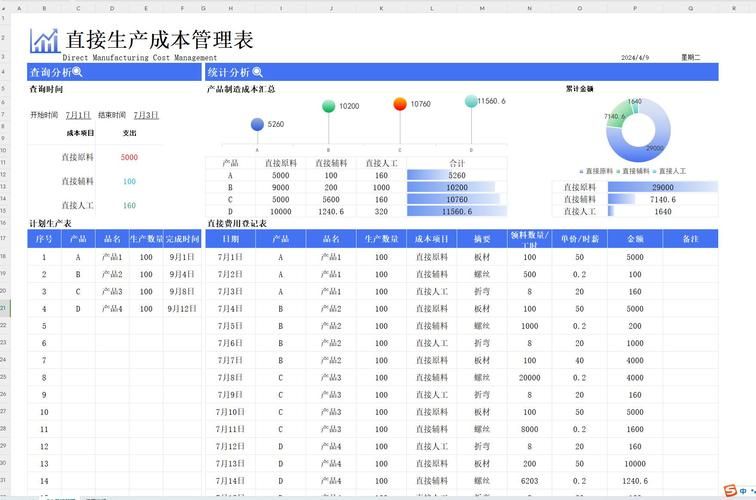
Task: Select the 29000 直接原料 cumulative bar
Action: coord(662,187)
